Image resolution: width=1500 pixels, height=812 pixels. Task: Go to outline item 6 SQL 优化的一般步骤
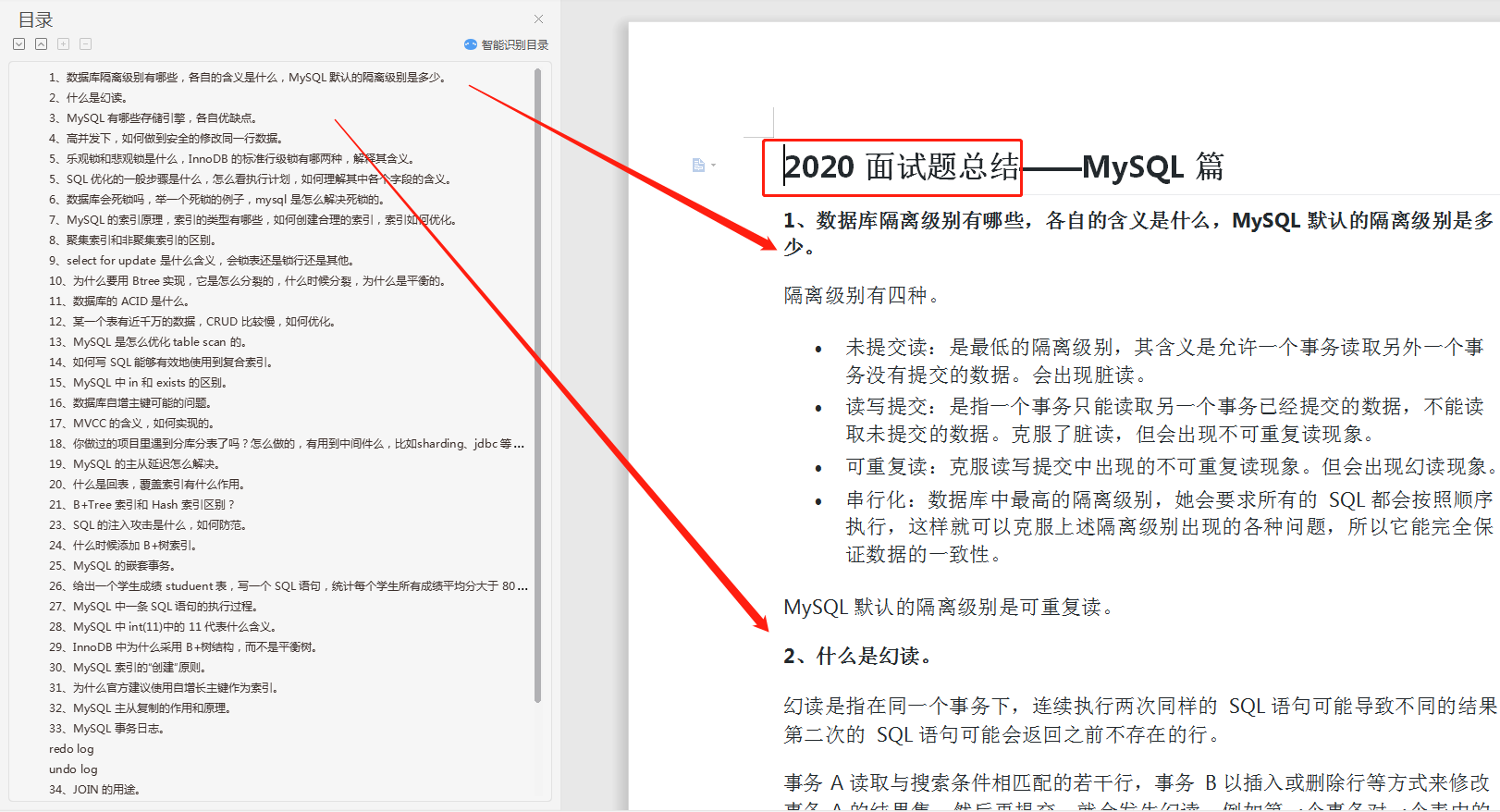251,179
